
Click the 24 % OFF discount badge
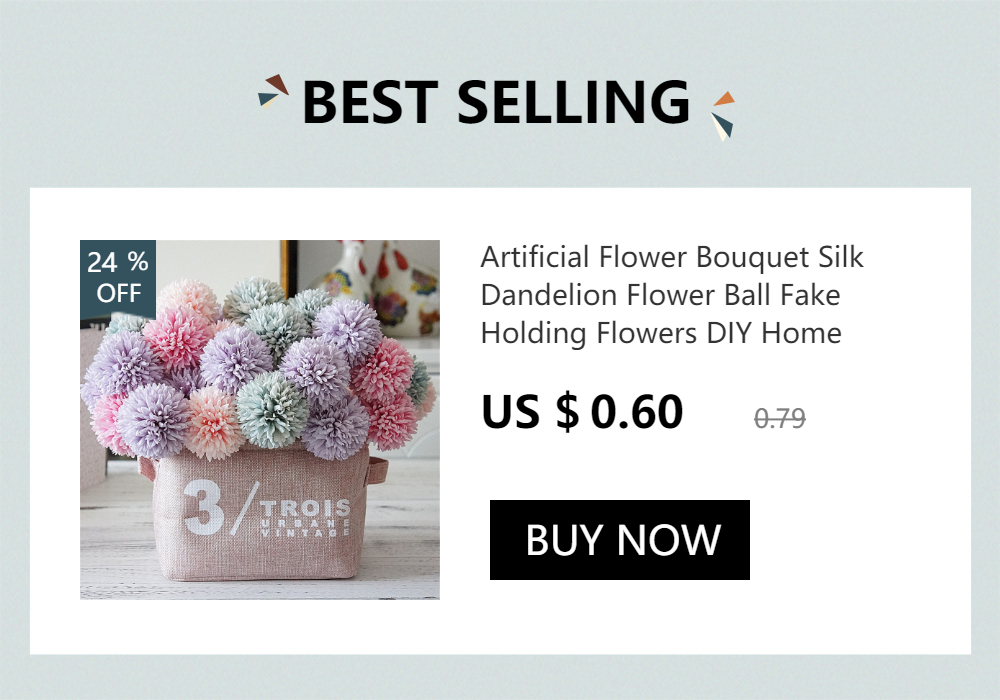[x=118, y=278]
